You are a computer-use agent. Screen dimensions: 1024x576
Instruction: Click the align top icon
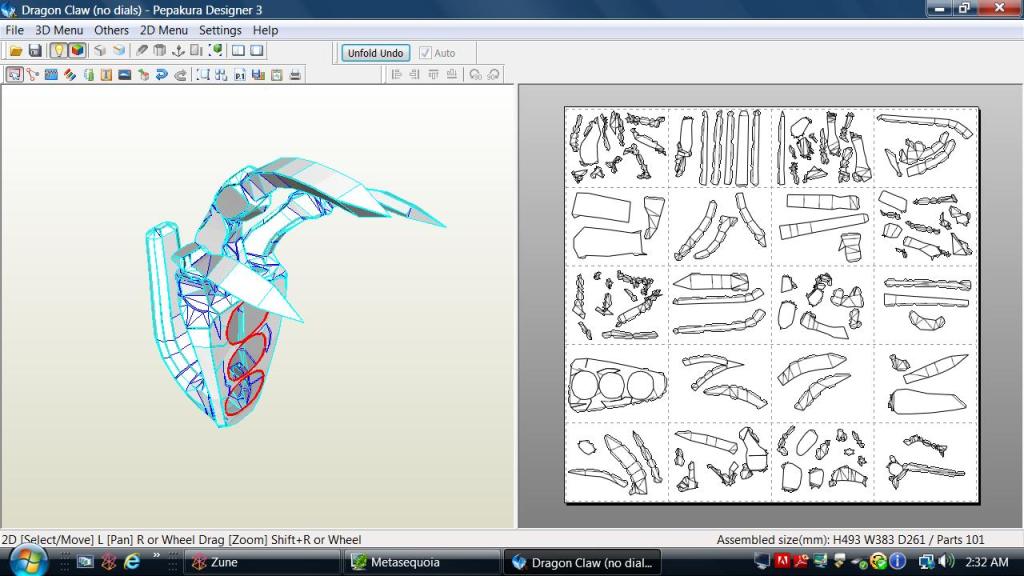click(433, 74)
